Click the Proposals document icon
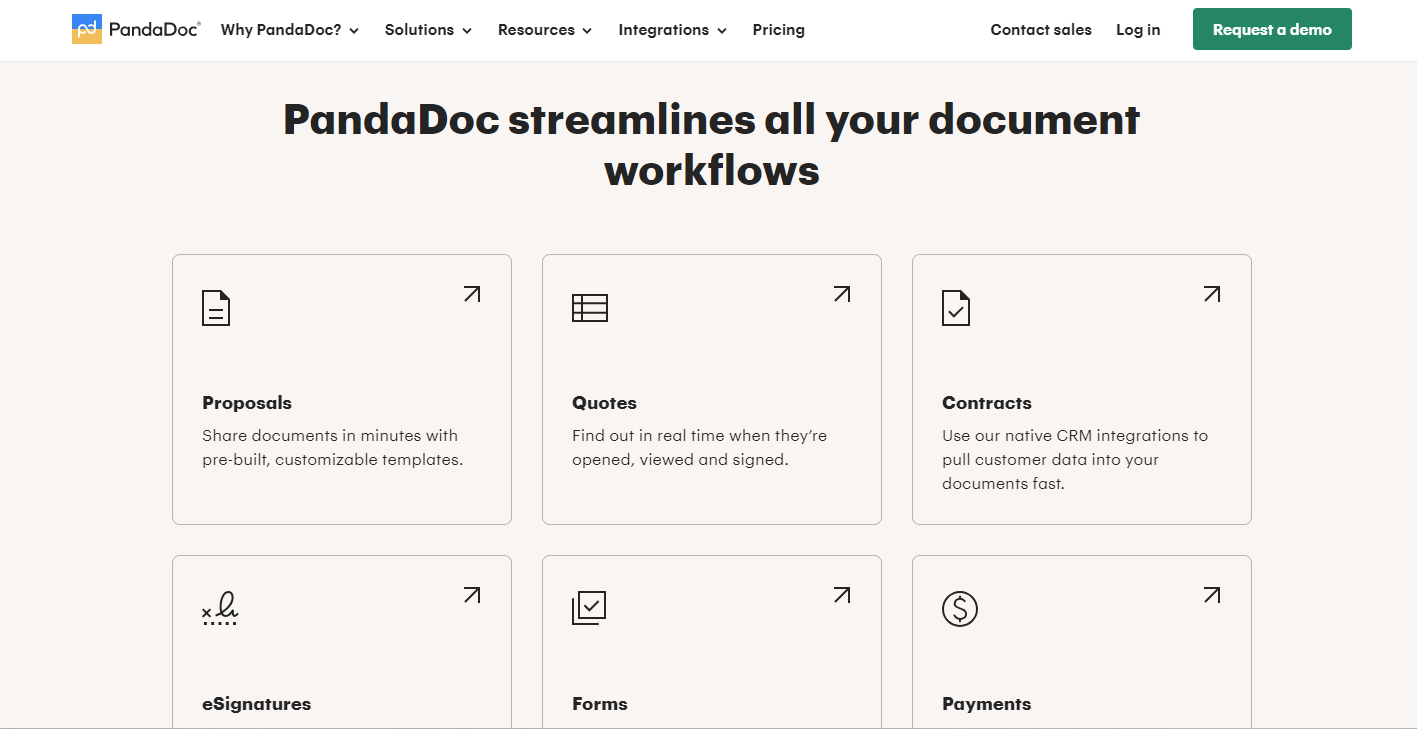Image resolution: width=1417 pixels, height=729 pixels. click(x=216, y=307)
